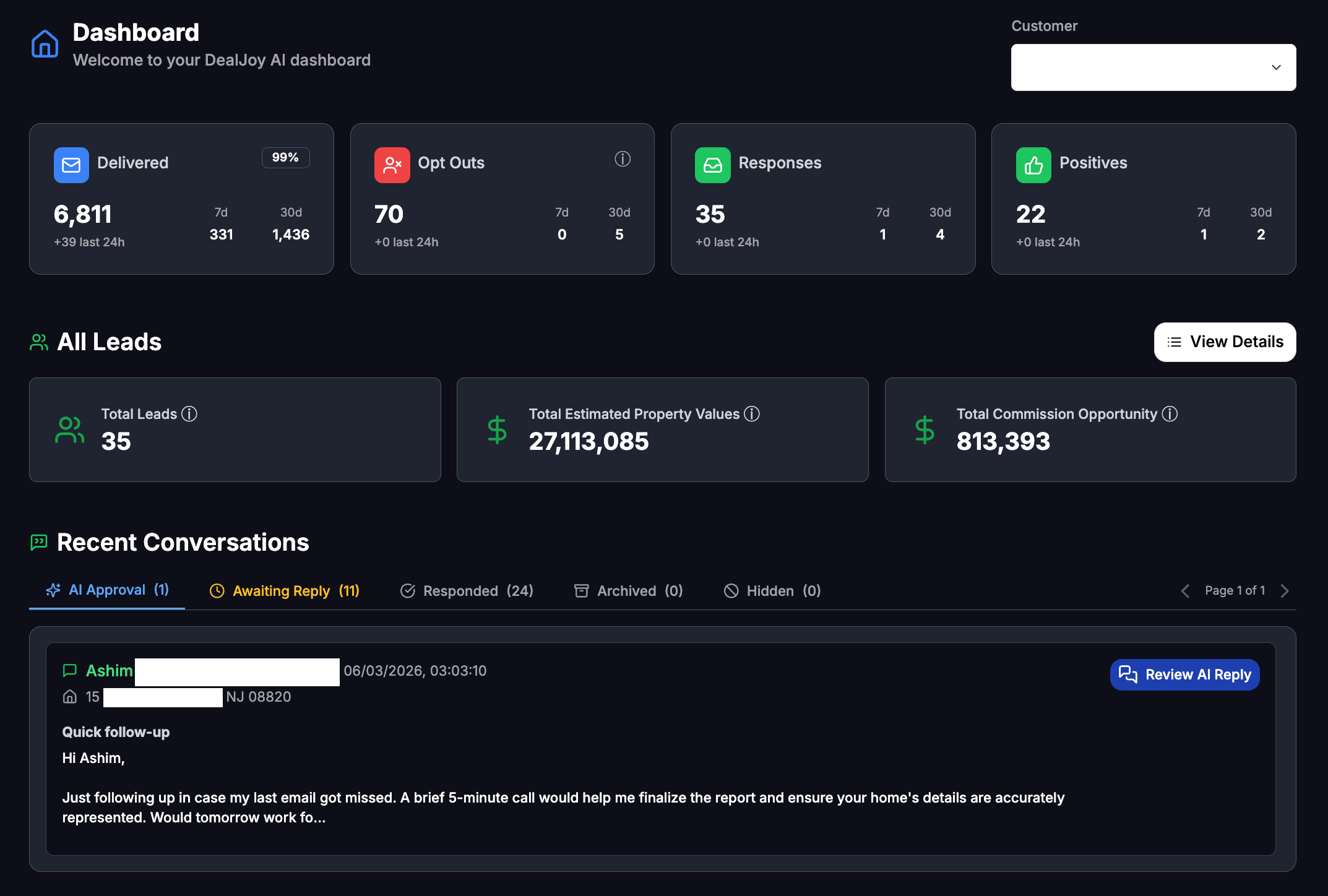
Task: Click the home icon in the header
Action: pos(43,43)
